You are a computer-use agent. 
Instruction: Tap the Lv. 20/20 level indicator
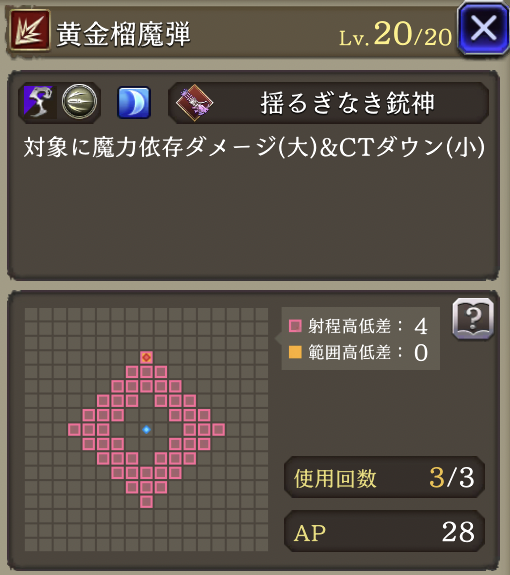point(395,34)
